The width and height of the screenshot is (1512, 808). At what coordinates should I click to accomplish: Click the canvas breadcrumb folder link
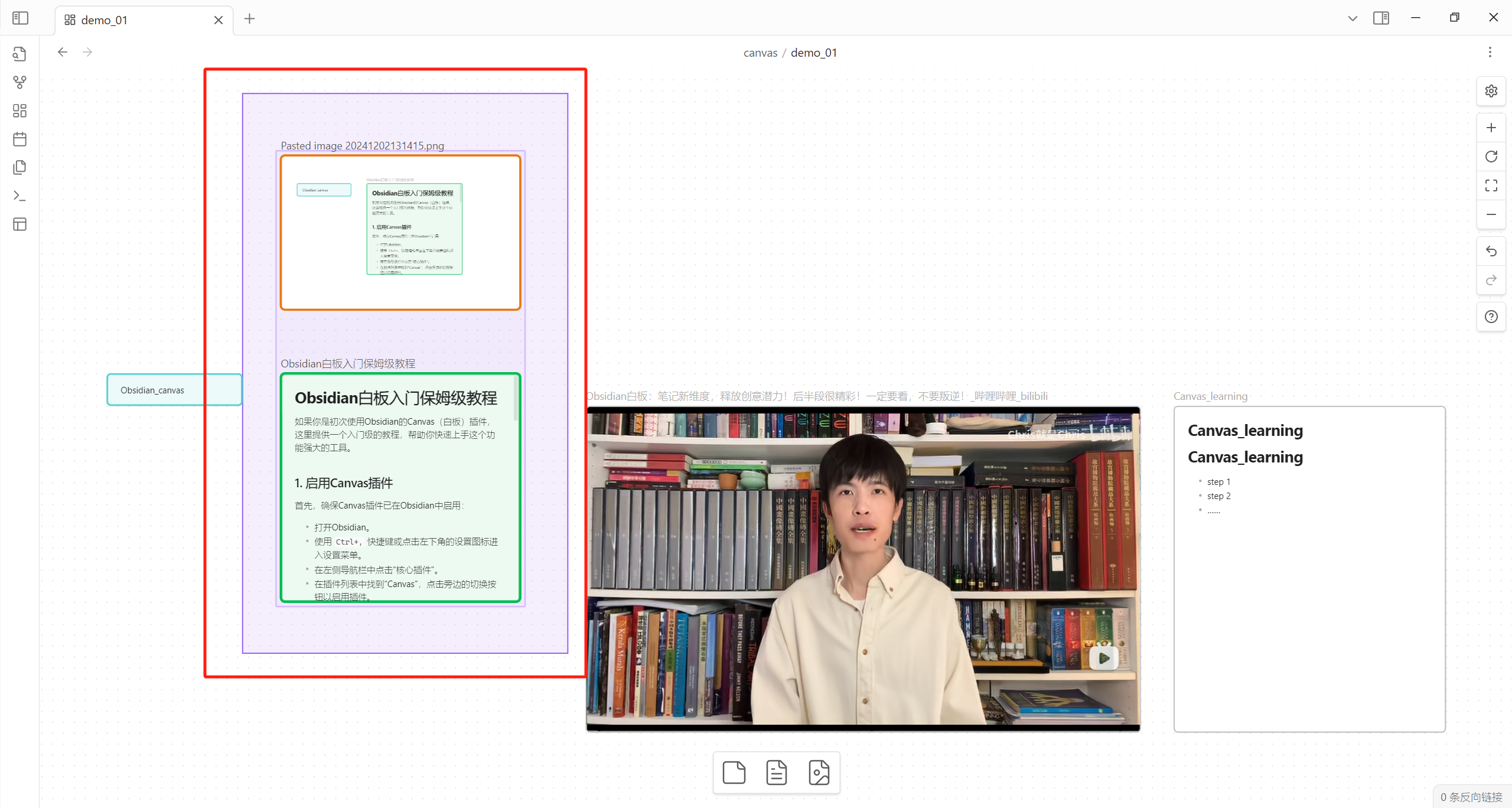click(760, 53)
